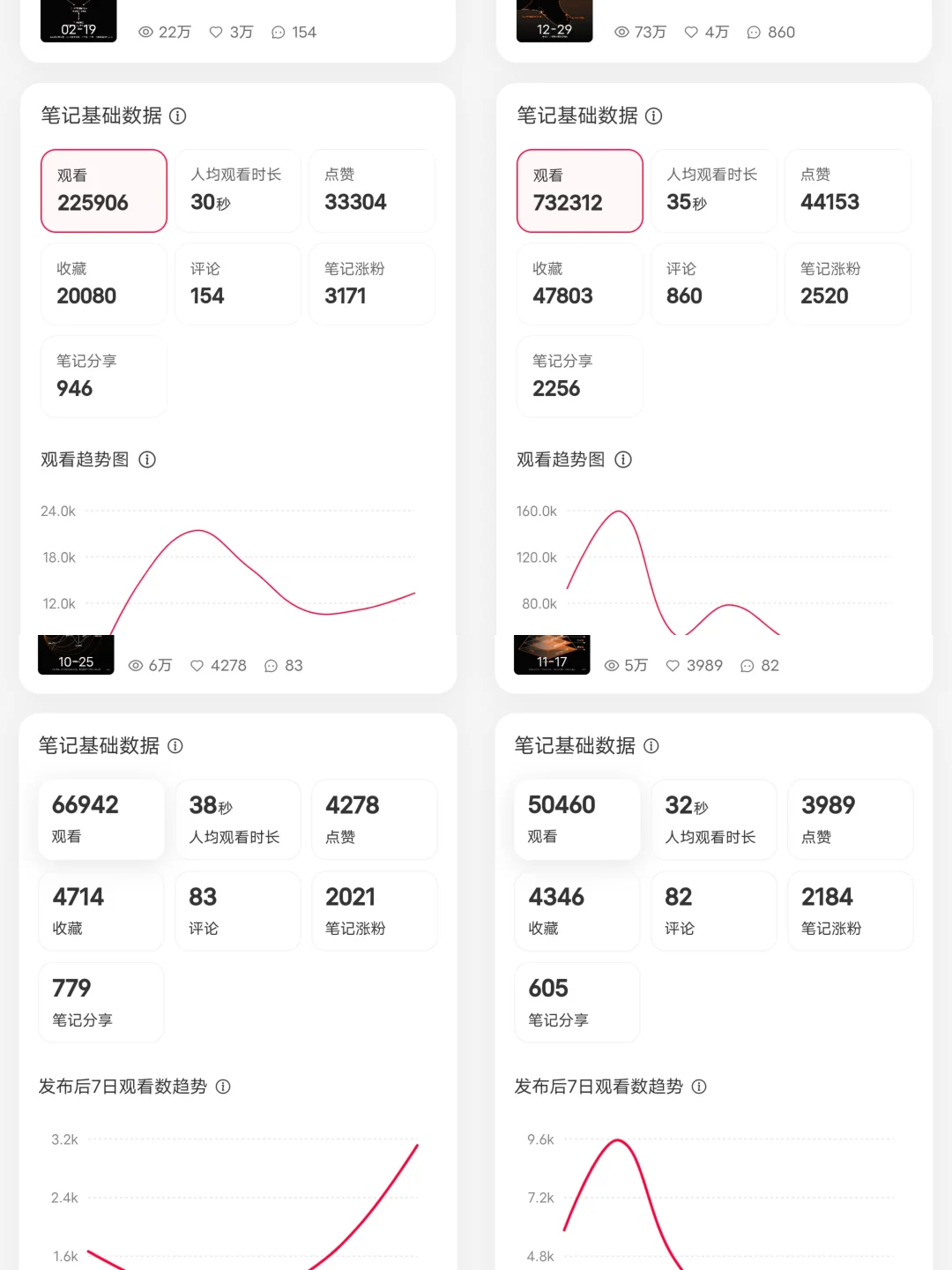This screenshot has width=952, height=1270.
Task: Click the 7.2k axis label
Action: [x=540, y=1198]
